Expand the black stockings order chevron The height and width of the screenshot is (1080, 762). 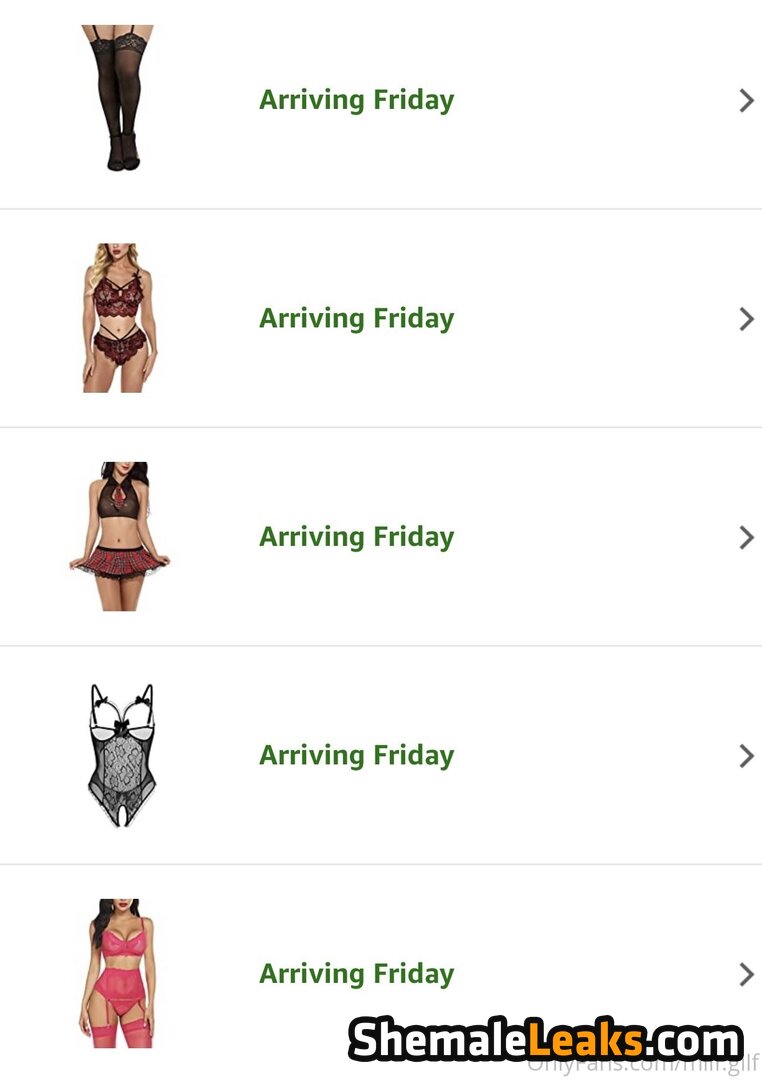pos(746,100)
